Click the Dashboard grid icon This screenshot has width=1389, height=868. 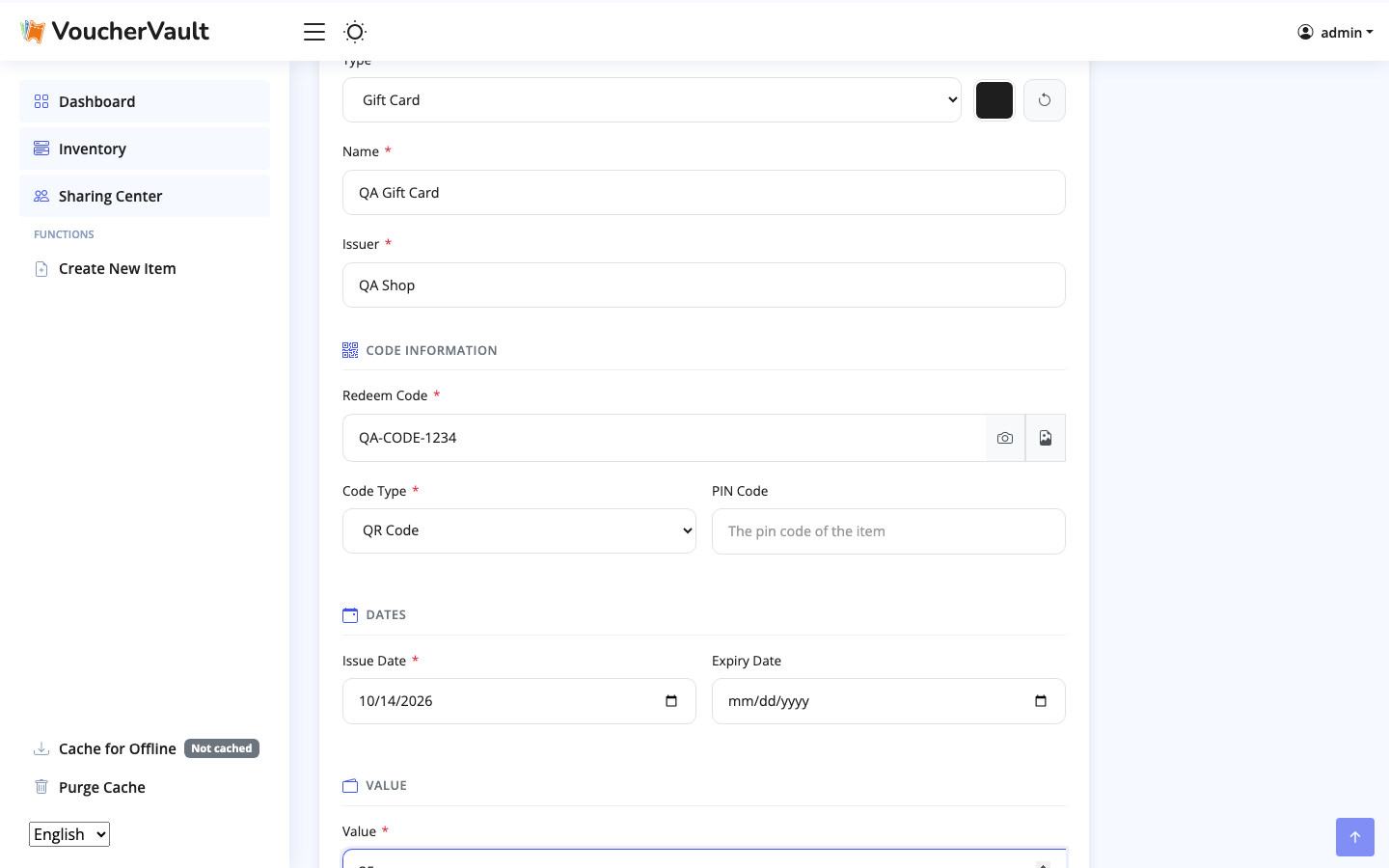click(x=41, y=101)
